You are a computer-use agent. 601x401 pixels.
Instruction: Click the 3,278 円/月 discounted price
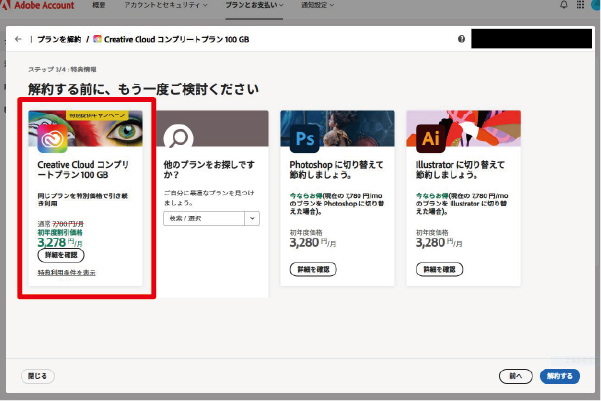[x=60, y=242]
